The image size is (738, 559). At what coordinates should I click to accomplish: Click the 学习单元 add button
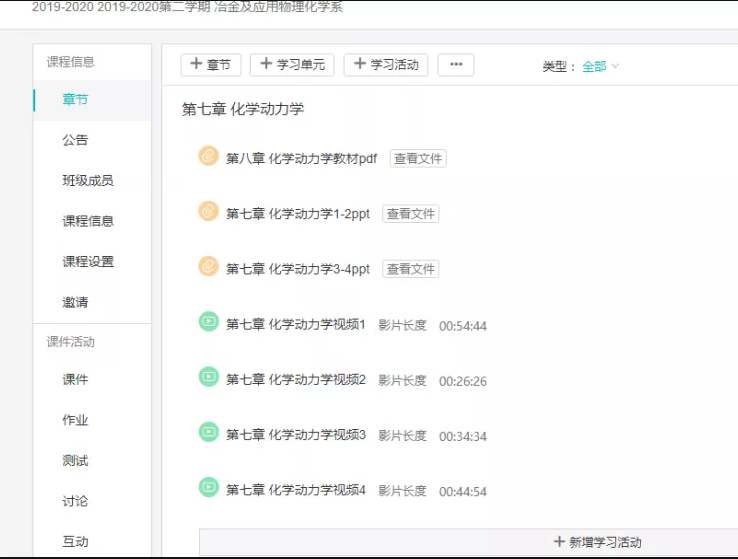pos(292,65)
